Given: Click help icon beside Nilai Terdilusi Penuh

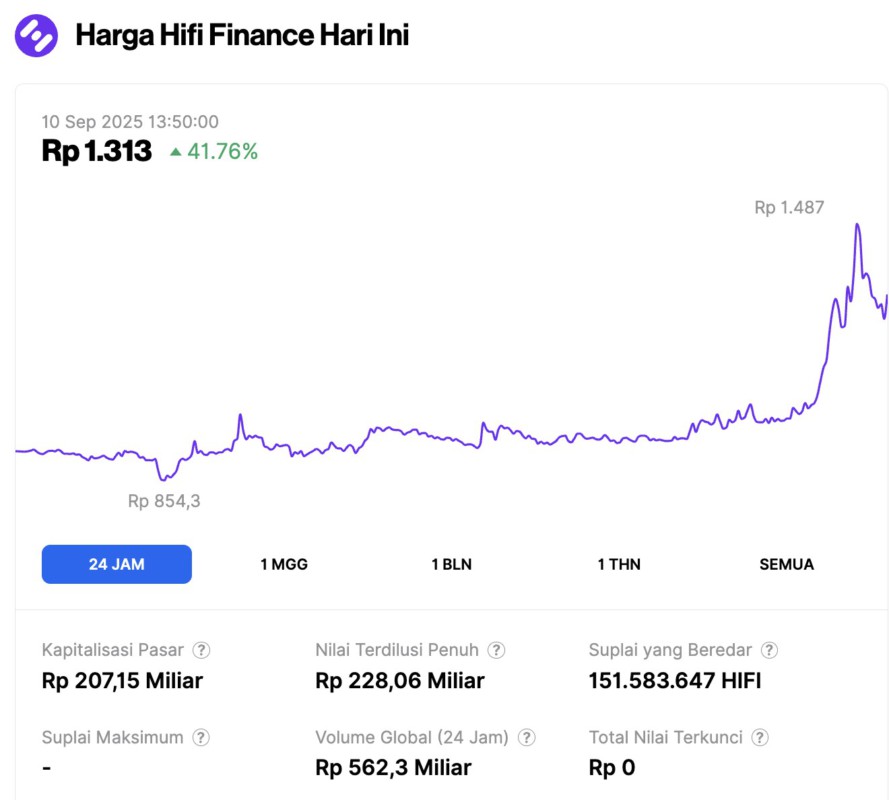Looking at the screenshot, I should pos(496,650).
